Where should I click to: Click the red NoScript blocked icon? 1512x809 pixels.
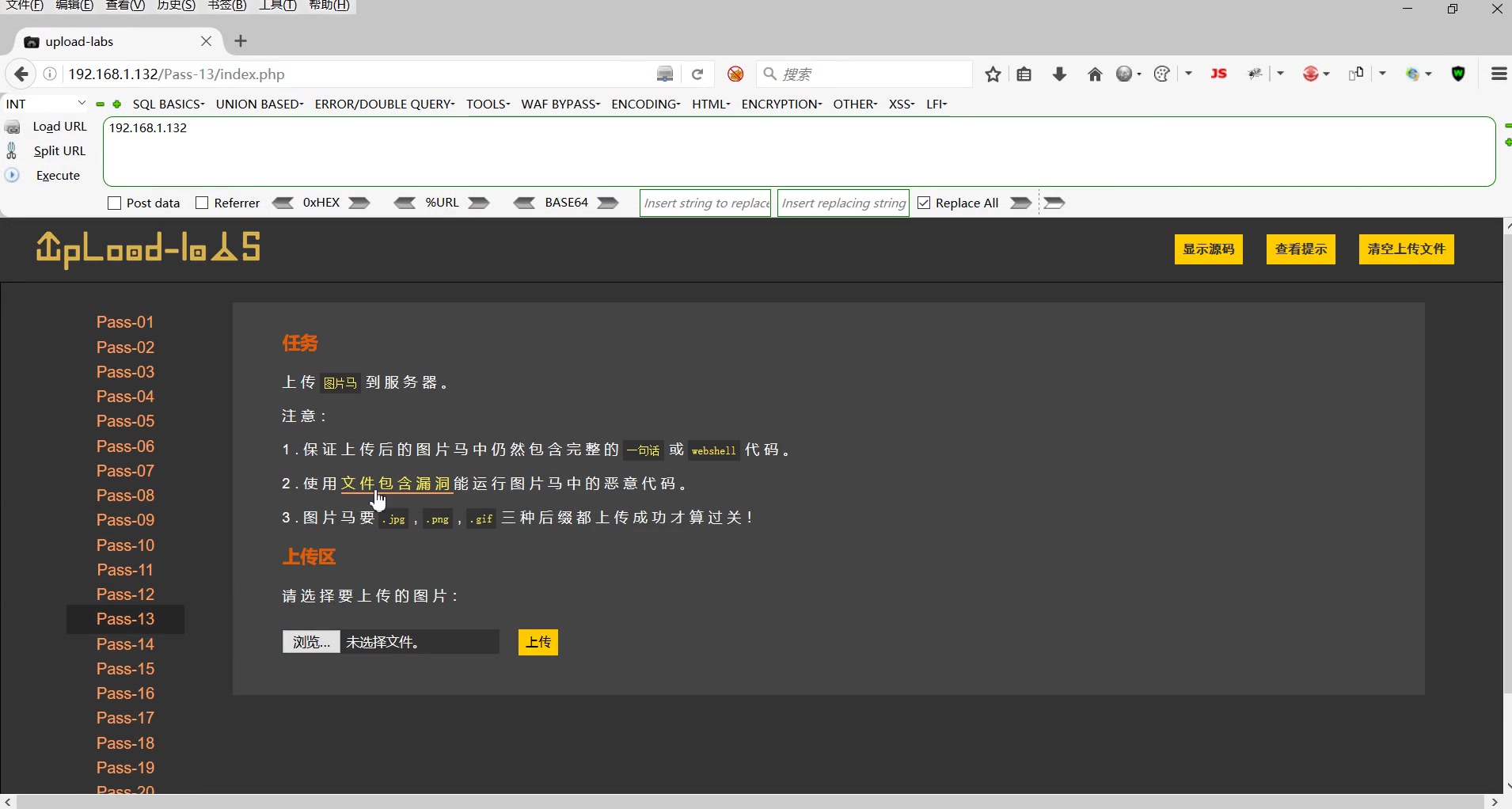click(x=735, y=74)
